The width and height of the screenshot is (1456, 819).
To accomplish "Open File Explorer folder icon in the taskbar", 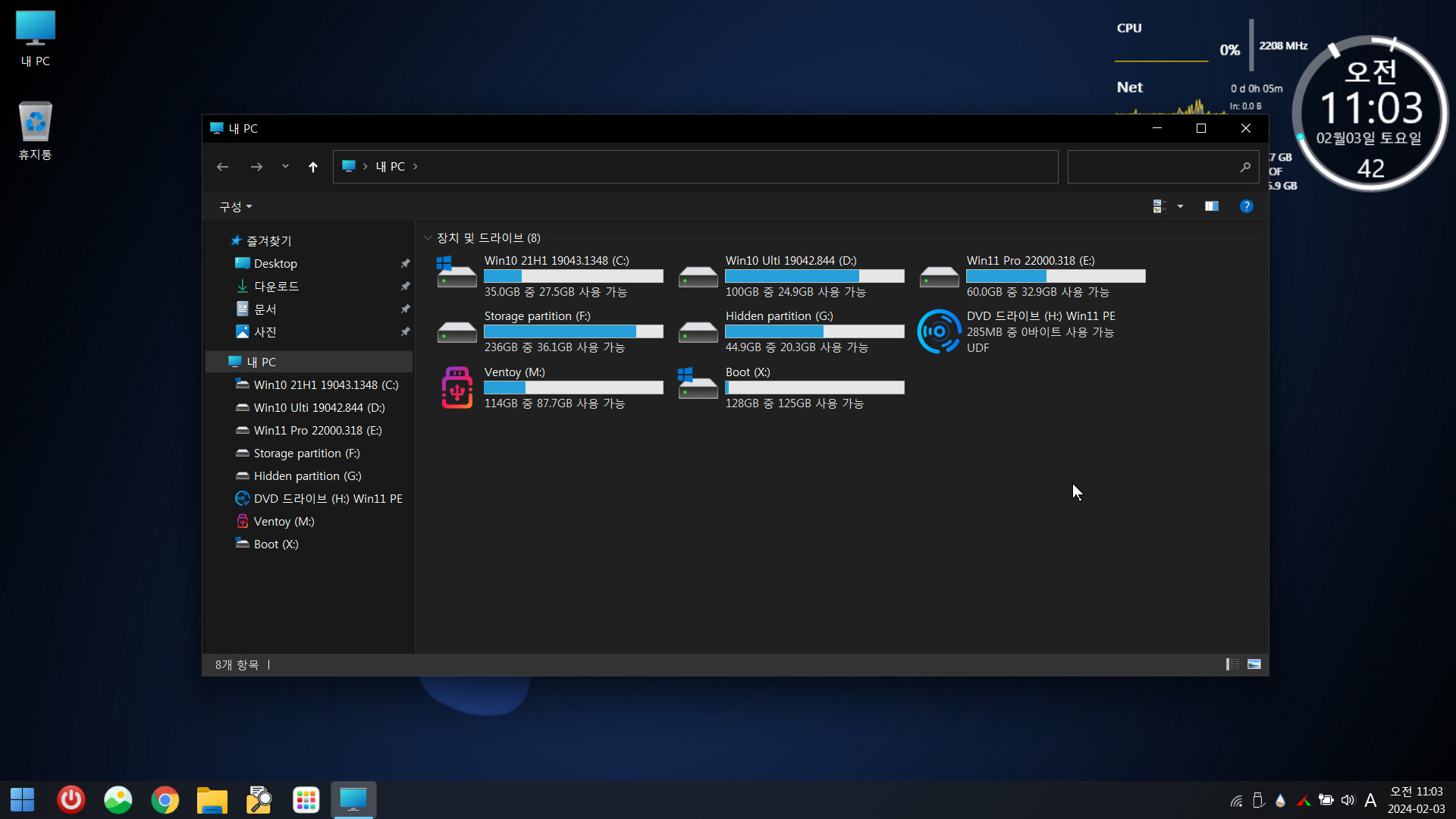I will point(212,800).
